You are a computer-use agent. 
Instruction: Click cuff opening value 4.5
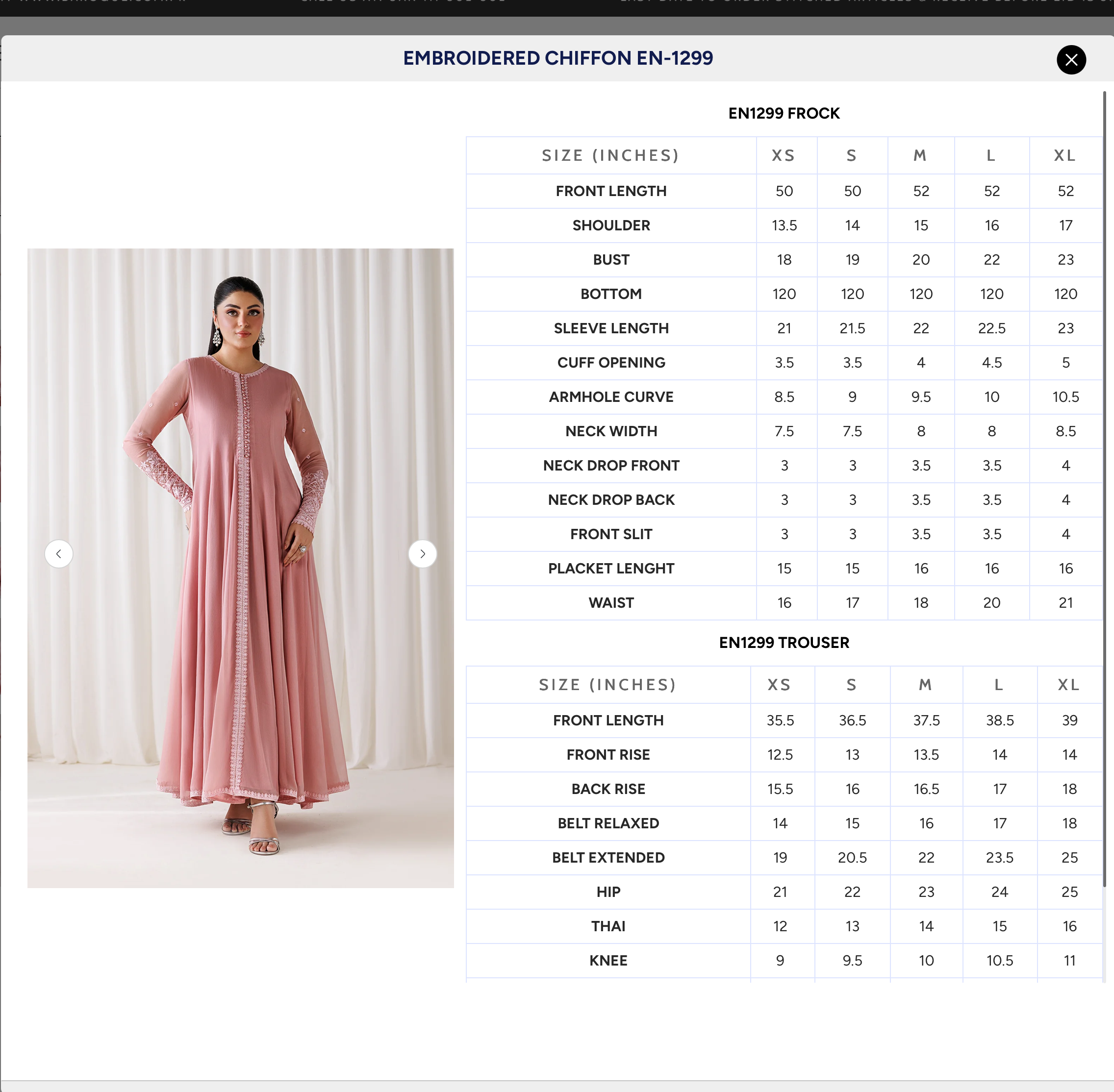coord(992,363)
